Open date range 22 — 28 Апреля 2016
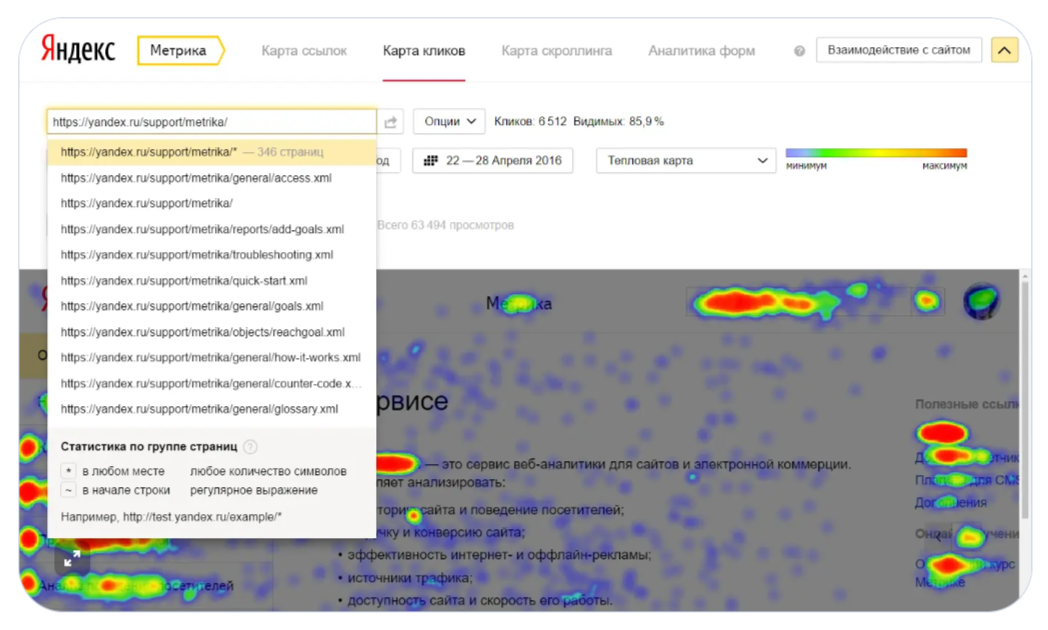The width and height of the screenshot is (1048, 630). pyautogui.click(x=493, y=160)
